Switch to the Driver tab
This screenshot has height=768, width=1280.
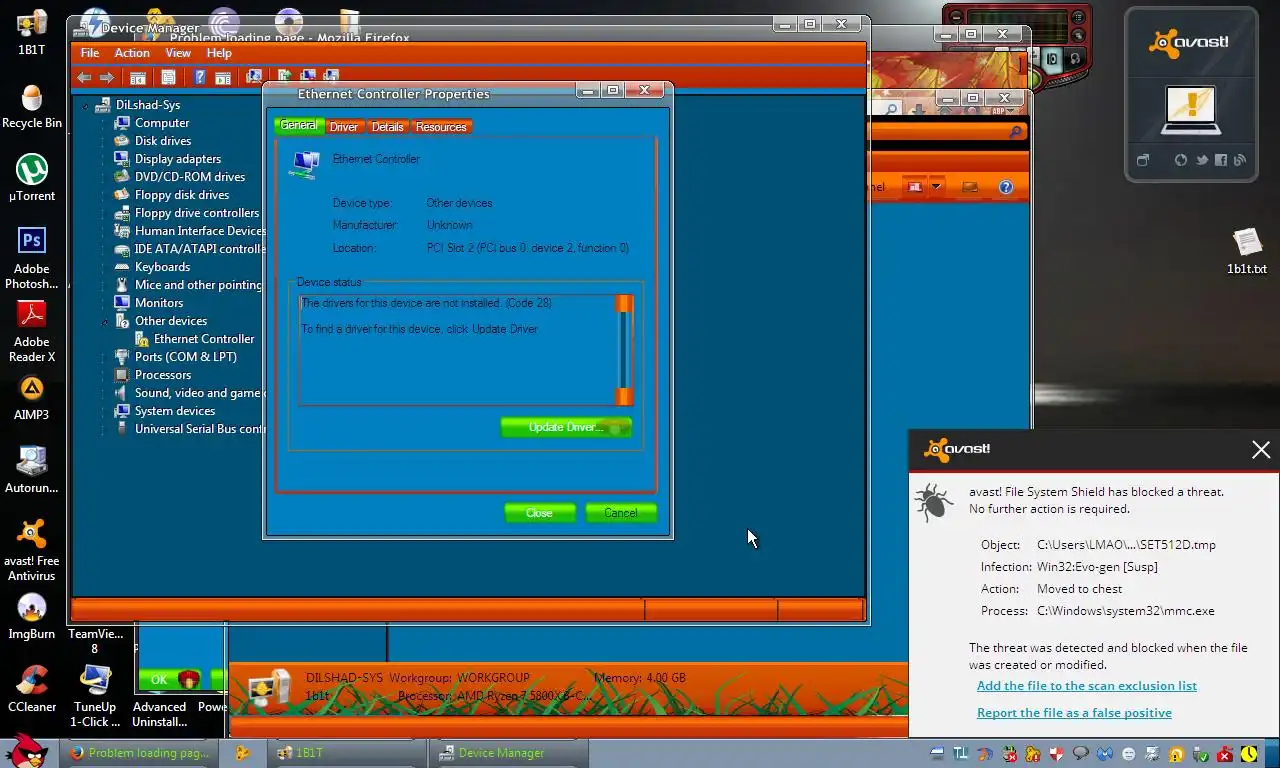click(x=344, y=127)
